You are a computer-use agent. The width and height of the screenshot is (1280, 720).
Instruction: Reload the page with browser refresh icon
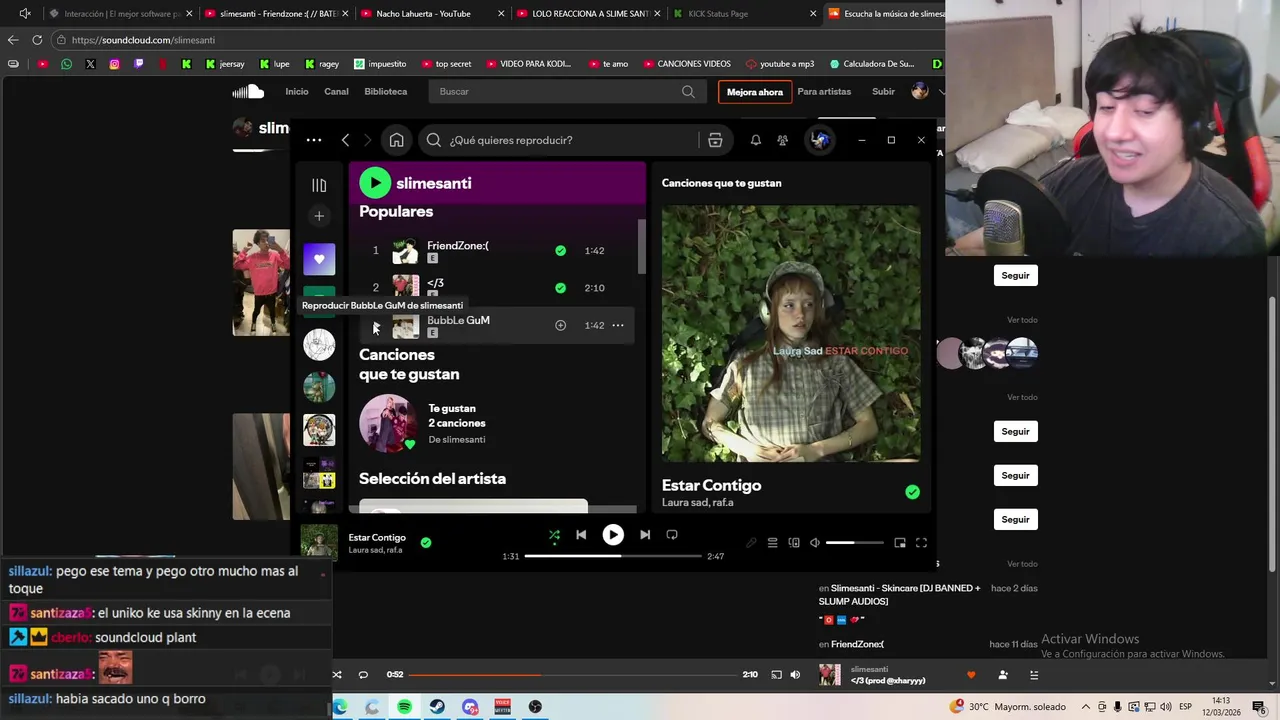pos(37,40)
